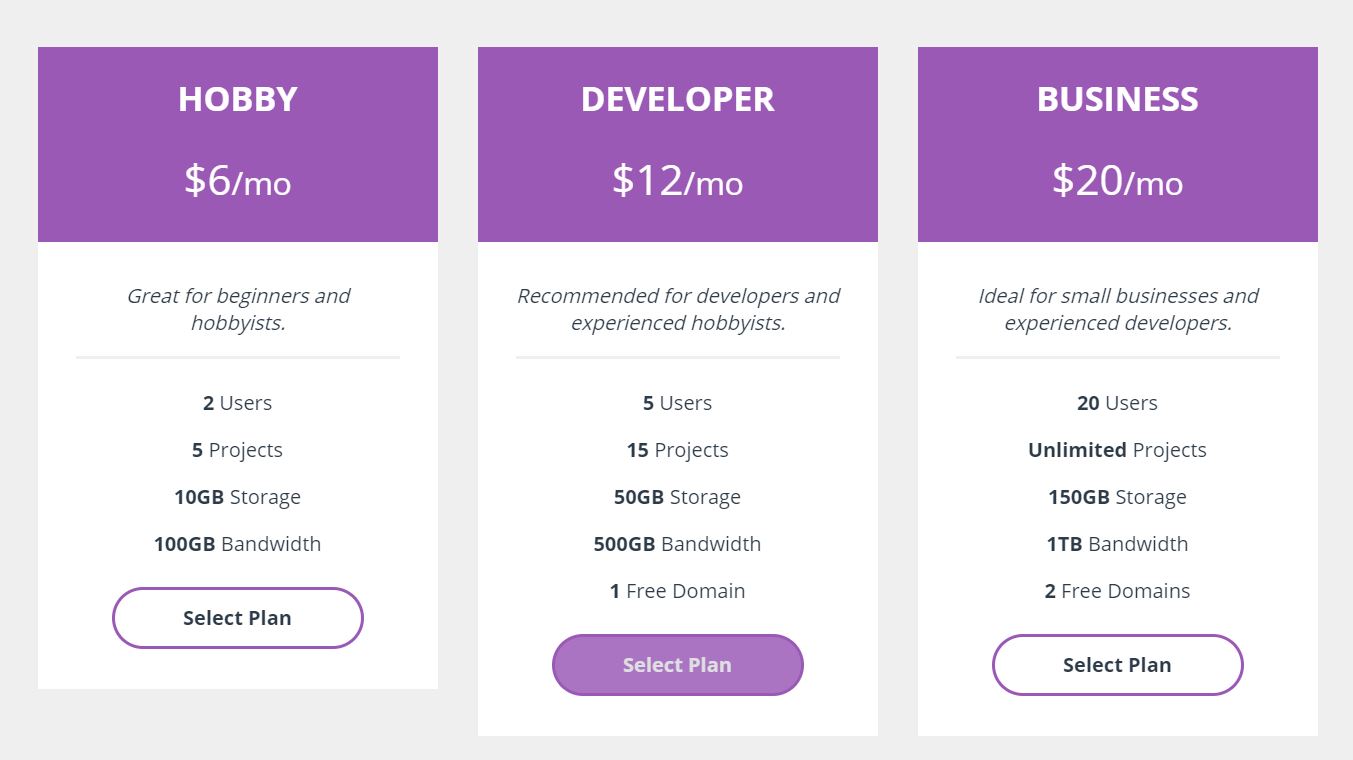The image size is (1353, 760).
Task: Click the 15 Projects feature line
Action: tap(677, 450)
